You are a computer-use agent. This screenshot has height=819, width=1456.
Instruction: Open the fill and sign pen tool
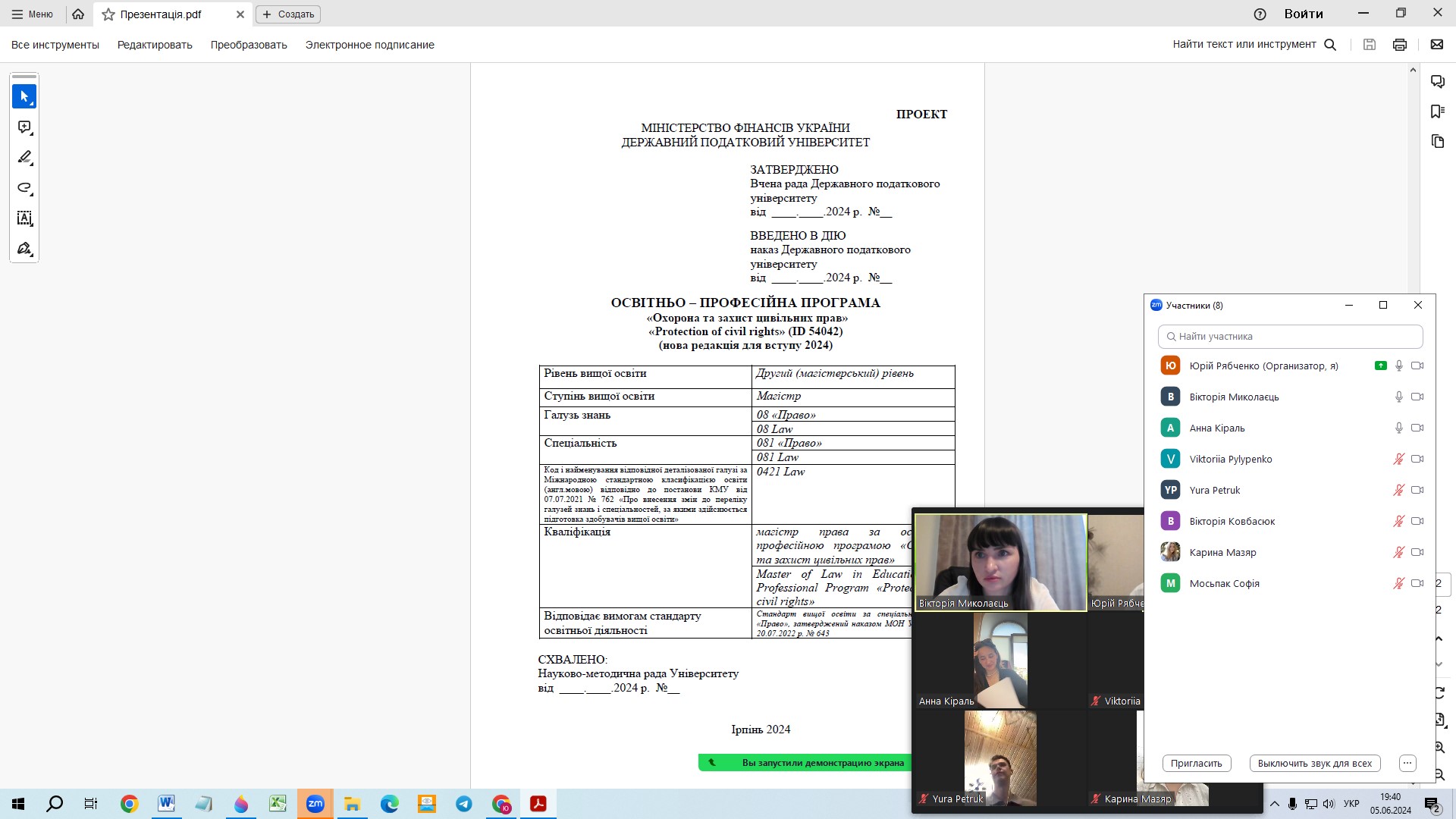click(24, 249)
